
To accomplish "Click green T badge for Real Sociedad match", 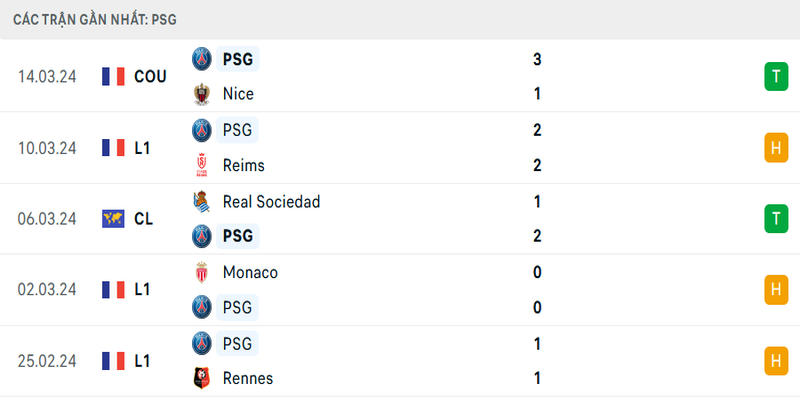I will tap(775, 218).
